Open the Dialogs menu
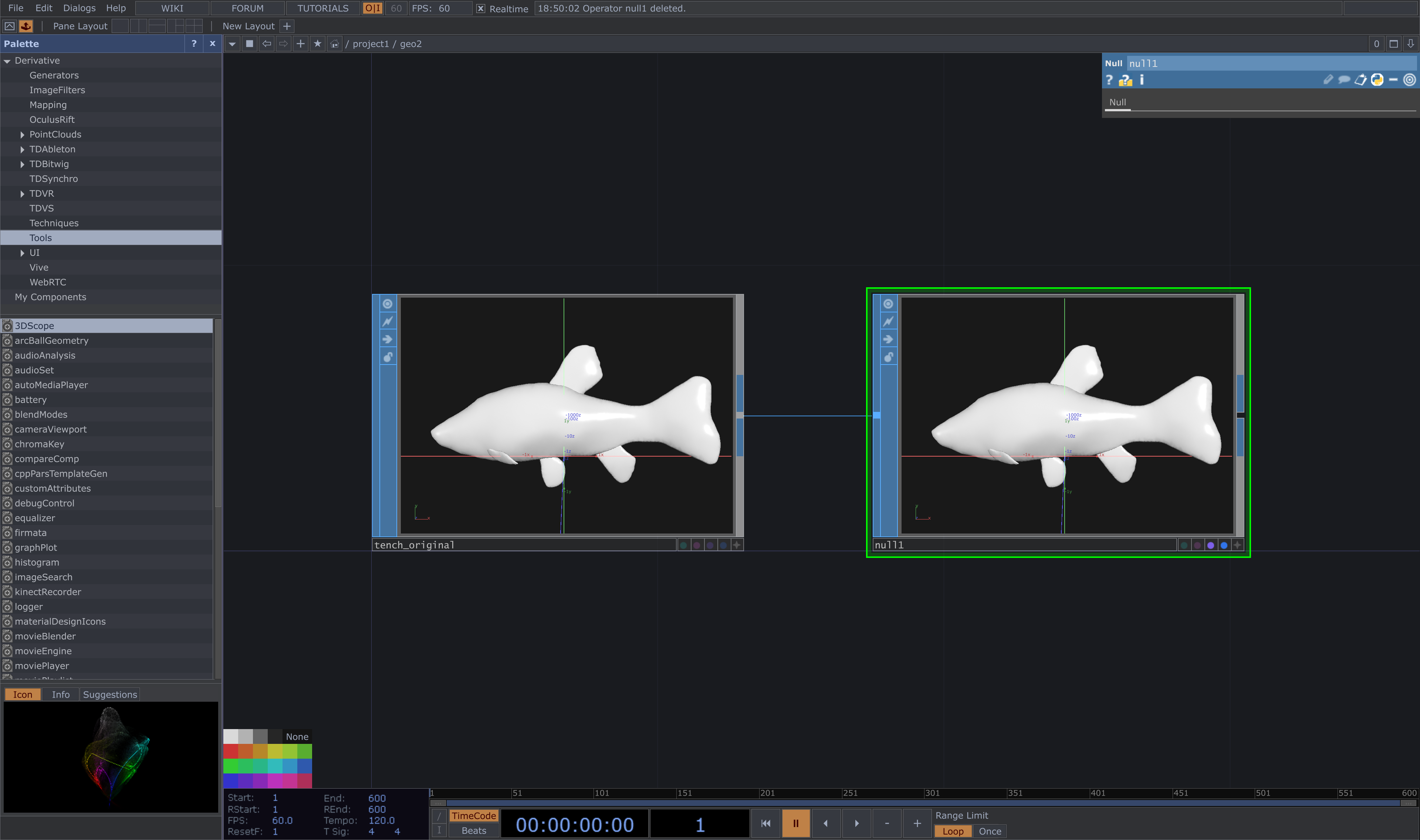 coord(79,8)
